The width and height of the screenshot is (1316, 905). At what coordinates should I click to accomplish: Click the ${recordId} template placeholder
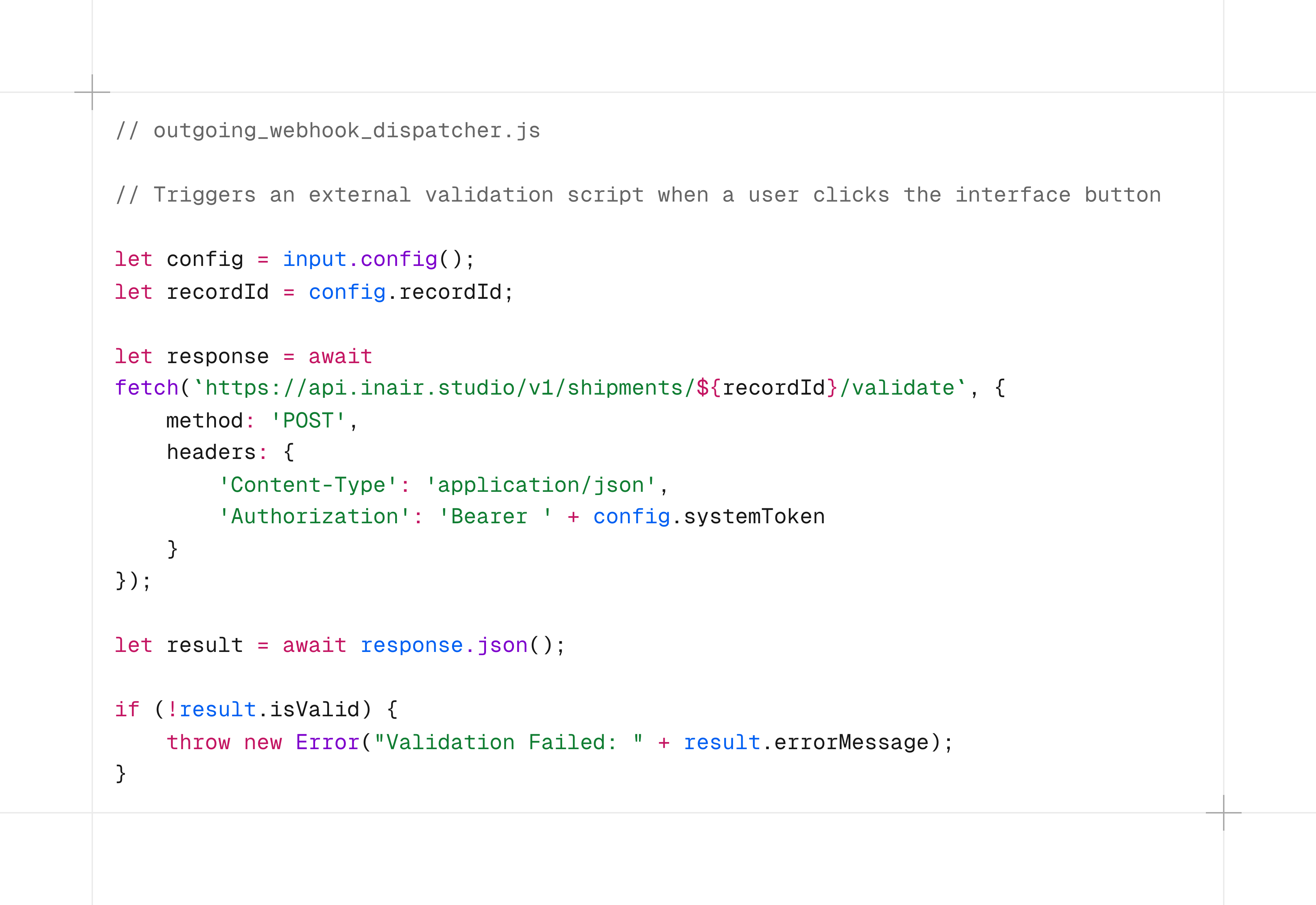click(767, 389)
